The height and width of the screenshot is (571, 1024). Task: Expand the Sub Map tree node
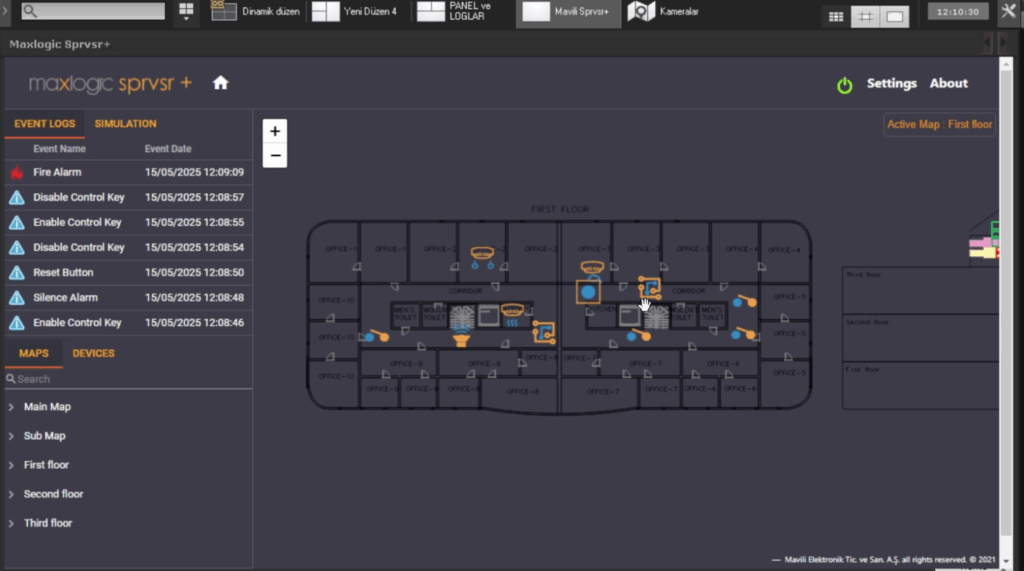(11, 436)
